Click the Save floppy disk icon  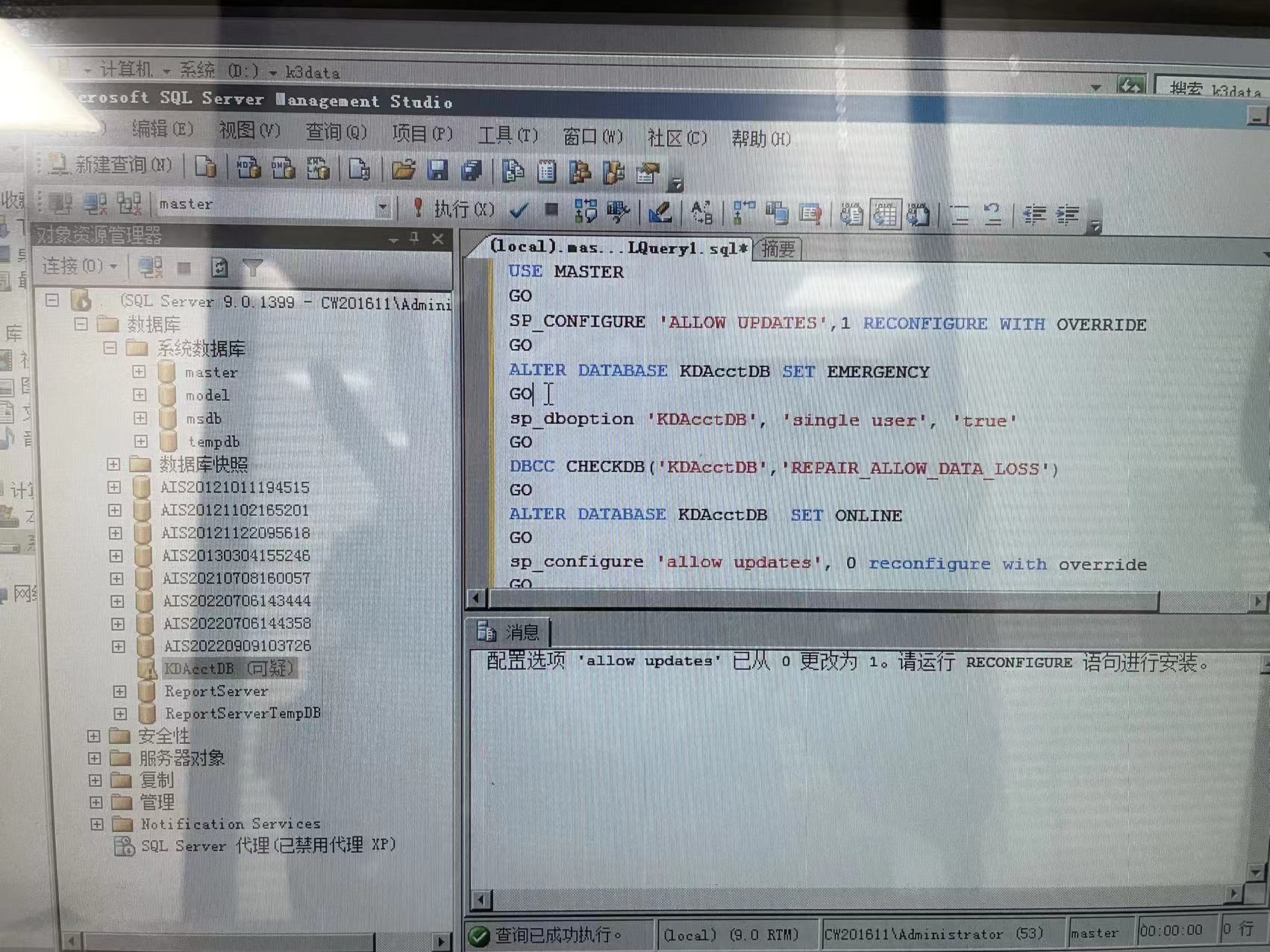click(438, 170)
